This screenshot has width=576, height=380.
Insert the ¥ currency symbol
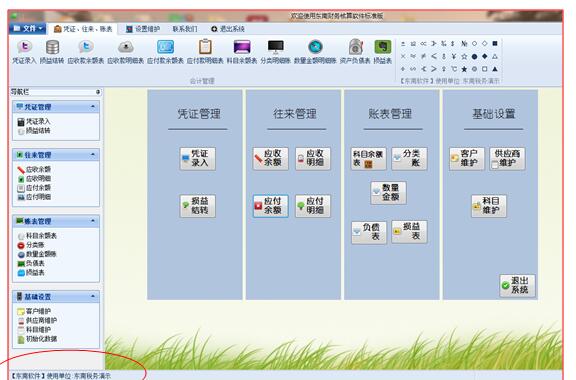(x=454, y=56)
